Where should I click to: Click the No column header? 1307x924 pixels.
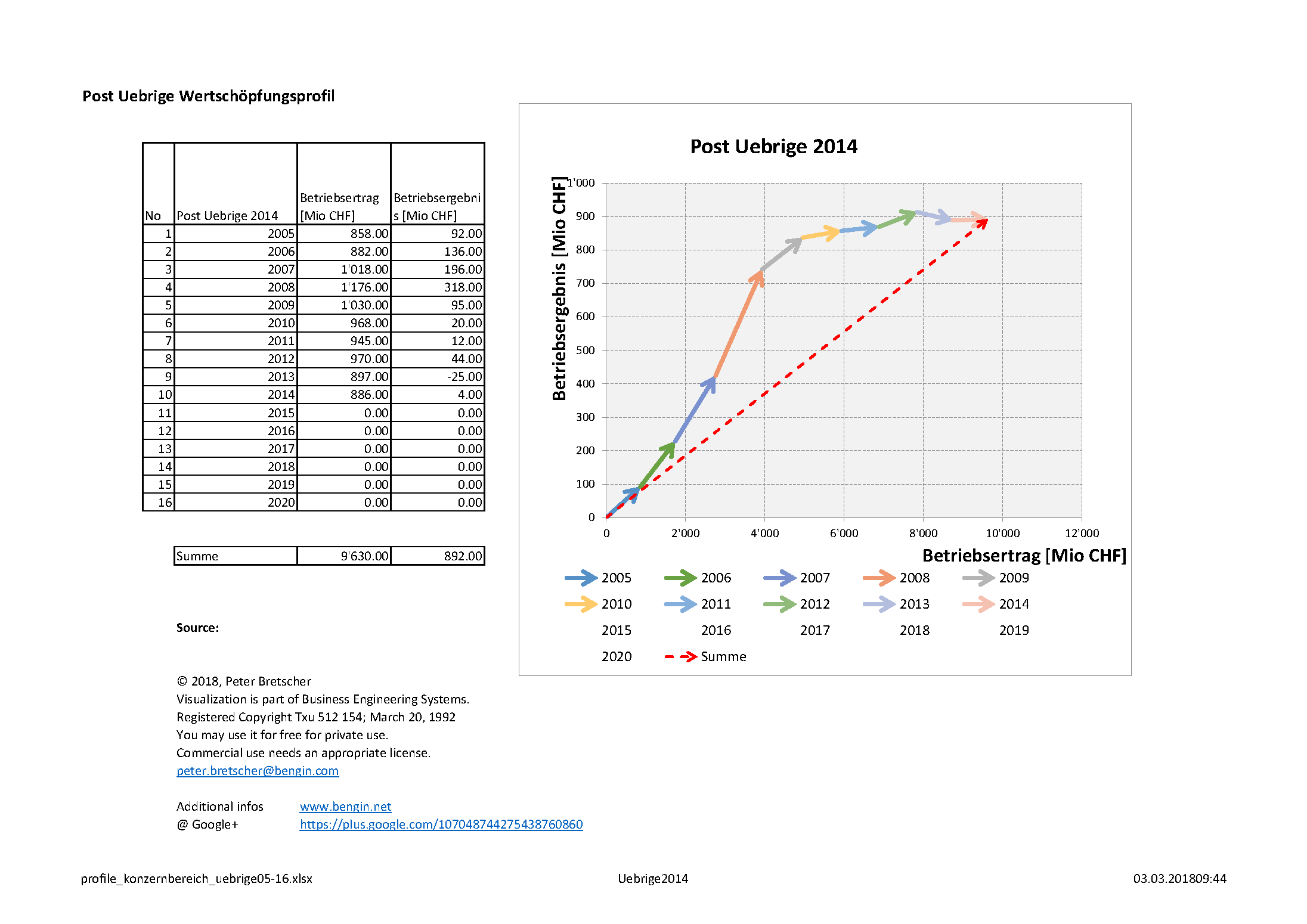[x=159, y=184]
